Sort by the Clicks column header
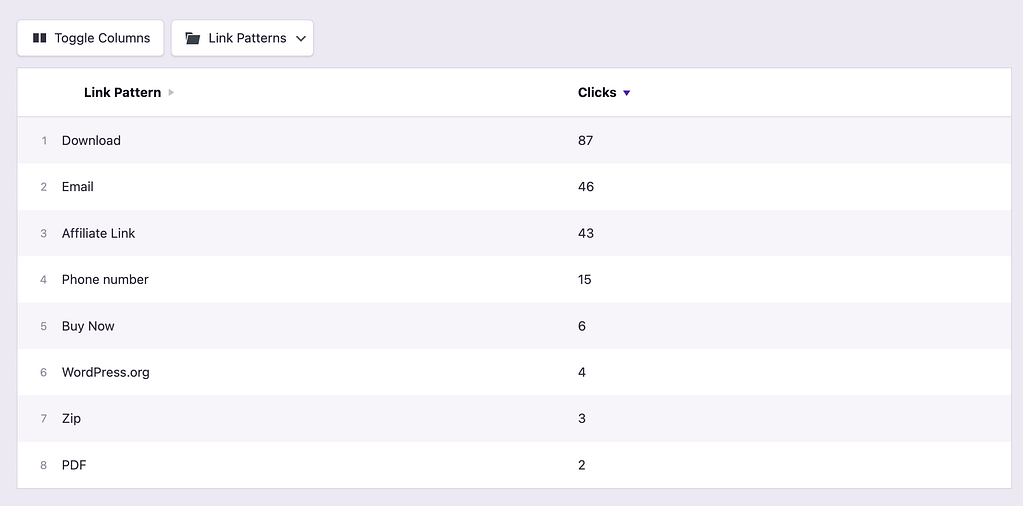The height and width of the screenshot is (506, 1023). click(x=597, y=92)
